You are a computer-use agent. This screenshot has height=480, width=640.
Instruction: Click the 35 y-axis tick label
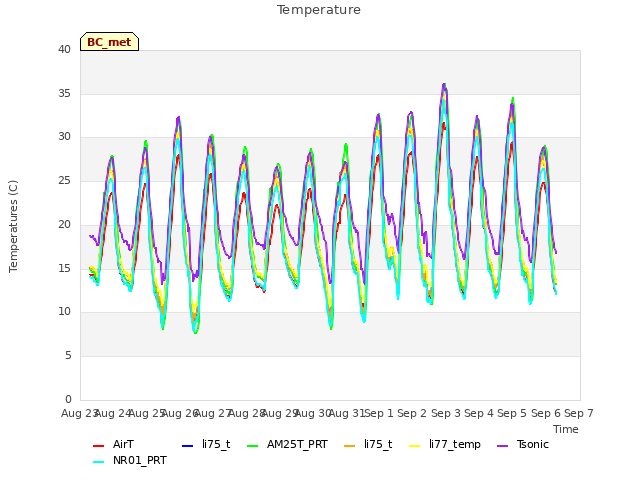(64, 93)
